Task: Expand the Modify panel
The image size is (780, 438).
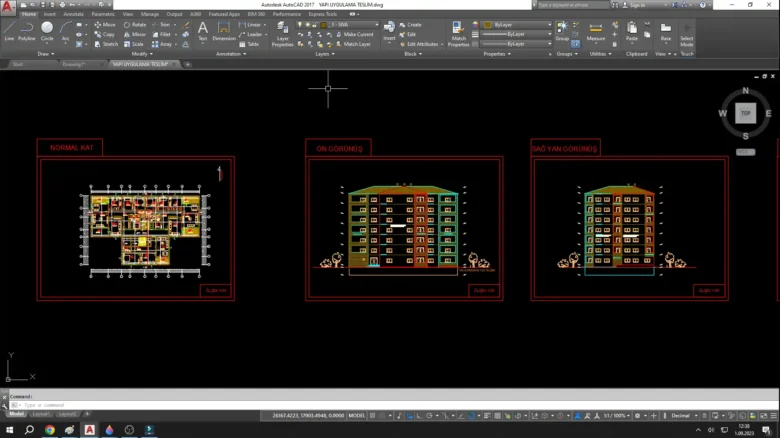Action: point(142,54)
